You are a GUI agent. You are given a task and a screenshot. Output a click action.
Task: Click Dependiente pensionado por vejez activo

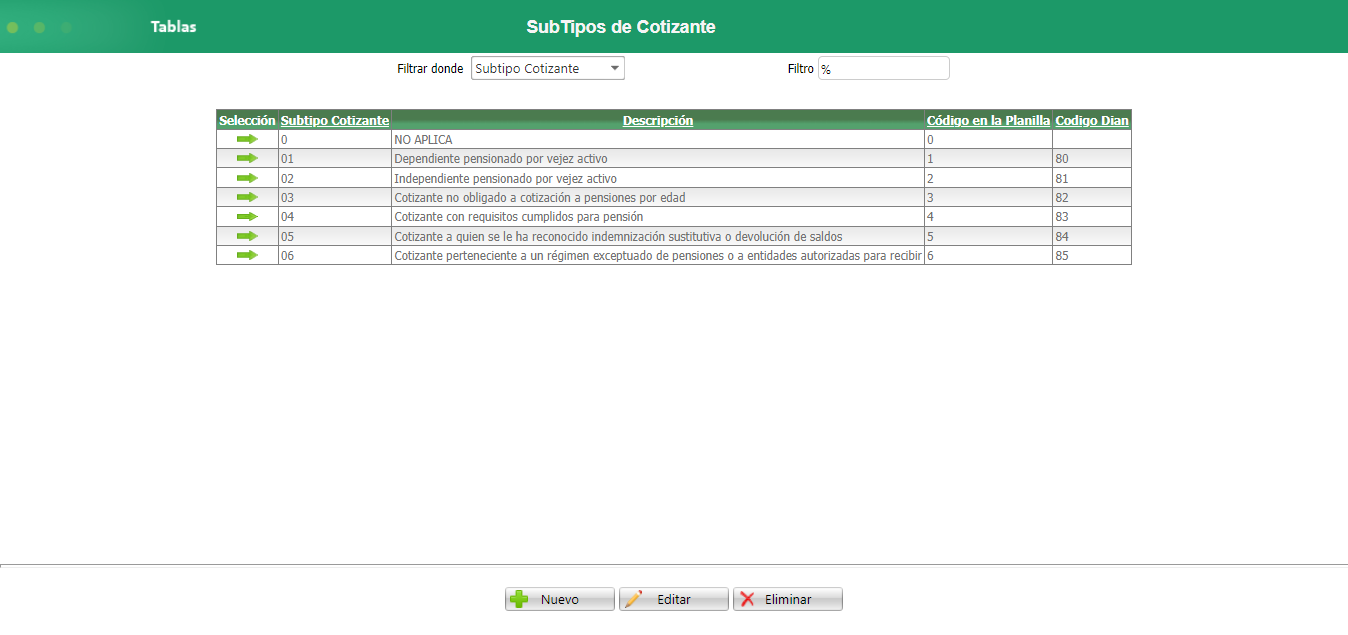(x=501, y=159)
